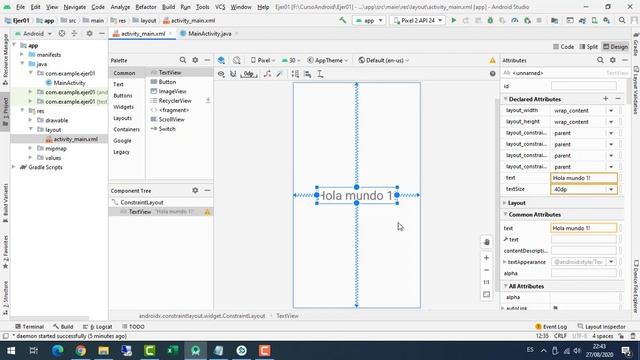Click the Align icon in design toolbar
The height and width of the screenshot is (360, 640).
tap(308, 74)
